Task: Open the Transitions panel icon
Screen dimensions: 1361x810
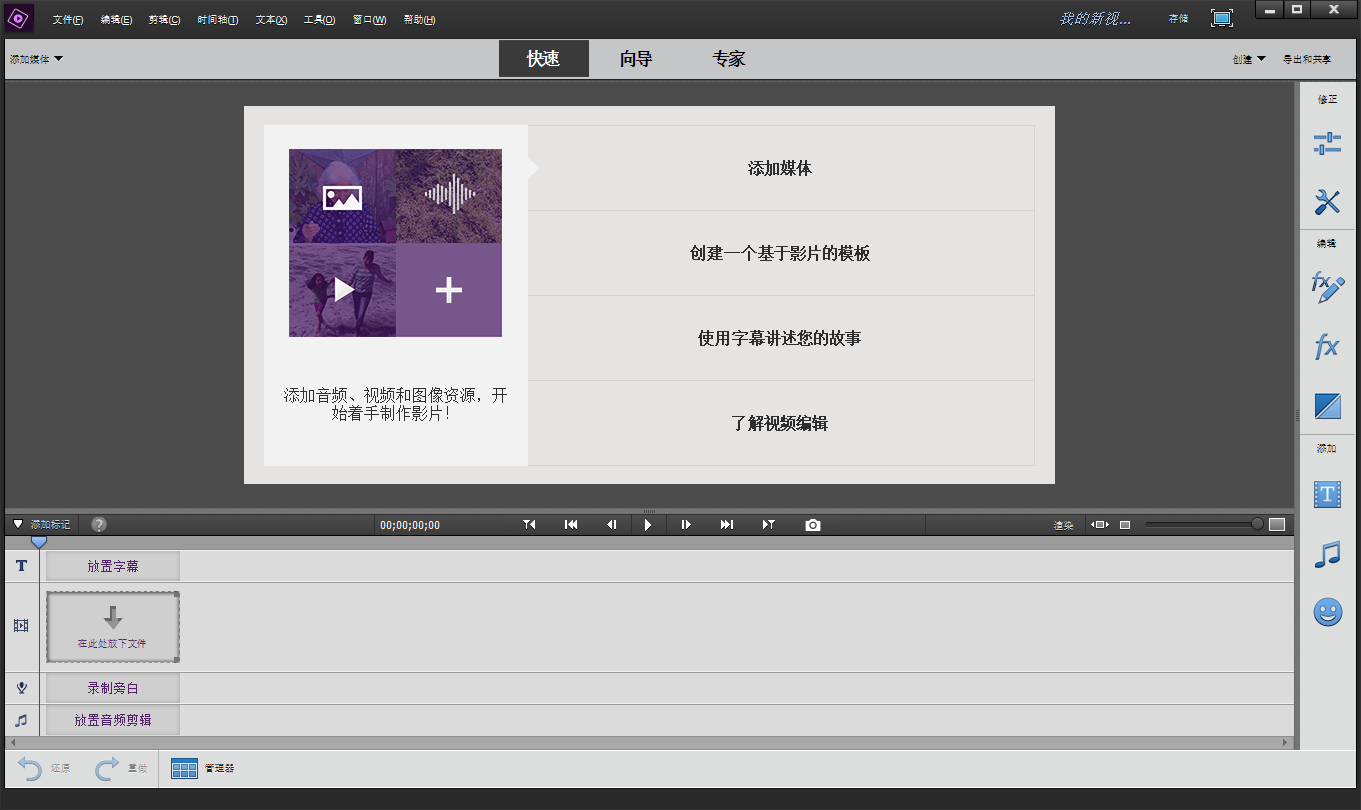Action: [x=1327, y=407]
